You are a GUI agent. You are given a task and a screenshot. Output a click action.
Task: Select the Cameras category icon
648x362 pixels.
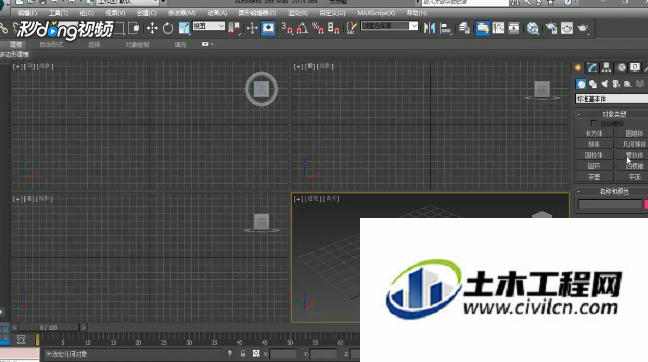tap(616, 84)
